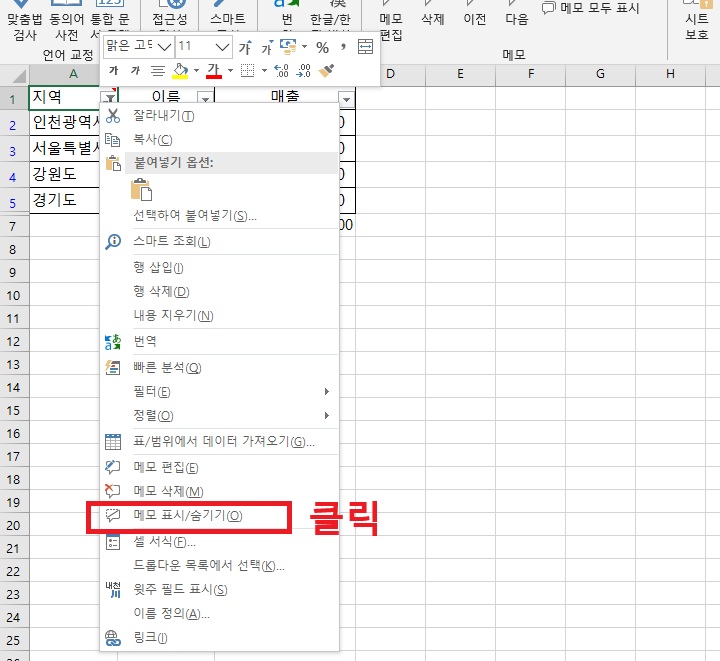Select cell 강원도 in column A
720x661 pixels.
(x=65, y=174)
